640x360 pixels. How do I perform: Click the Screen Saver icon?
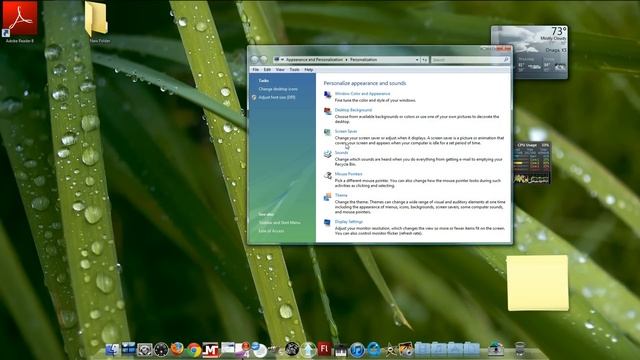(x=327, y=133)
